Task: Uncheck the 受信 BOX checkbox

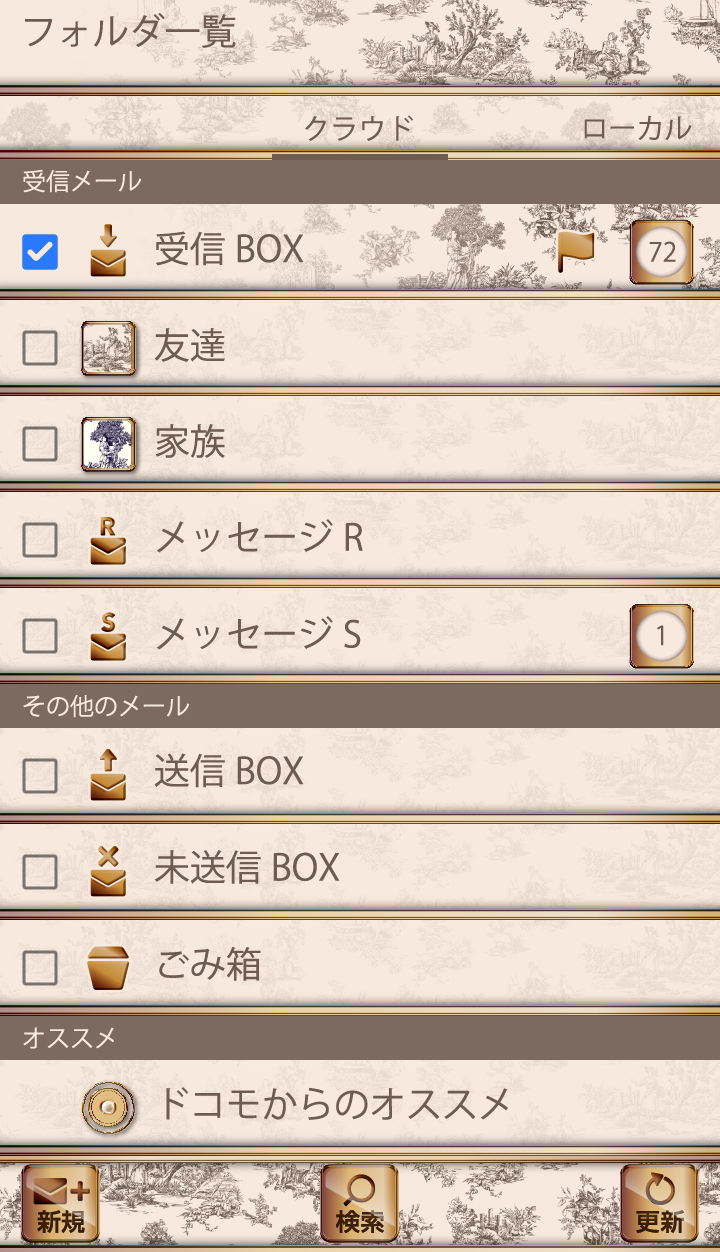Action: pyautogui.click(x=40, y=252)
